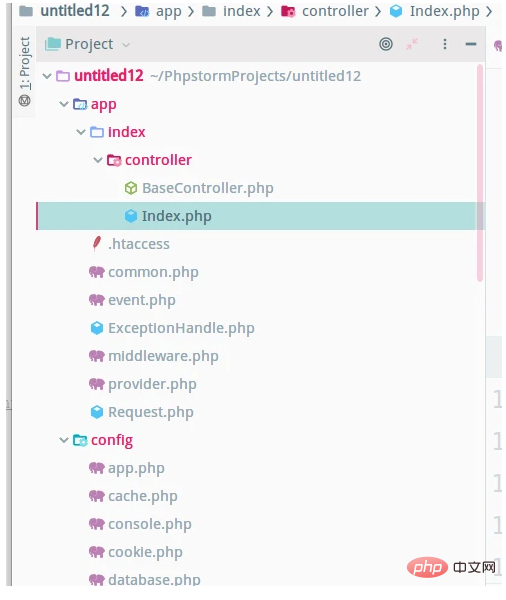This screenshot has width=506, height=600.
Task: Collapse the untitled12 project root
Action: [47, 76]
